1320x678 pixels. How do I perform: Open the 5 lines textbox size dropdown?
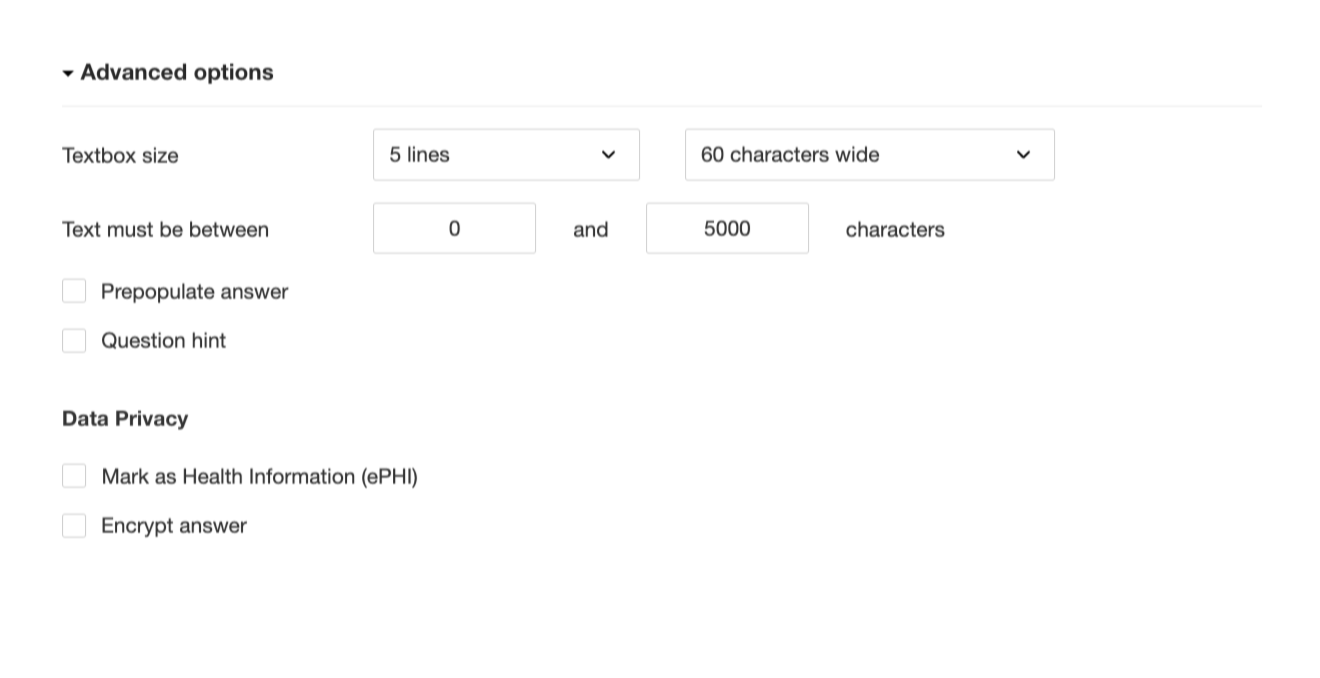pyautogui.click(x=505, y=155)
